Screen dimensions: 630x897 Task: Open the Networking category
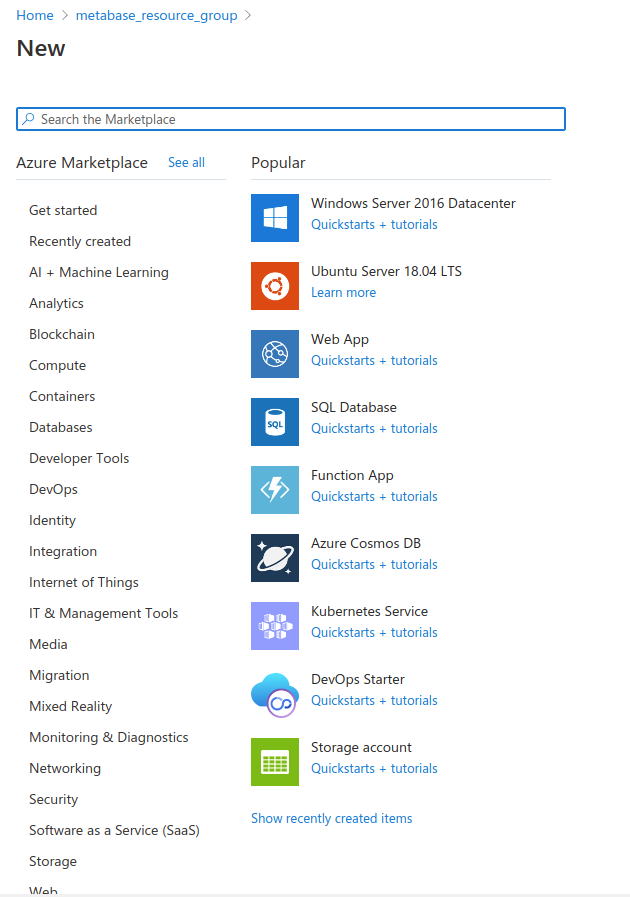click(65, 768)
